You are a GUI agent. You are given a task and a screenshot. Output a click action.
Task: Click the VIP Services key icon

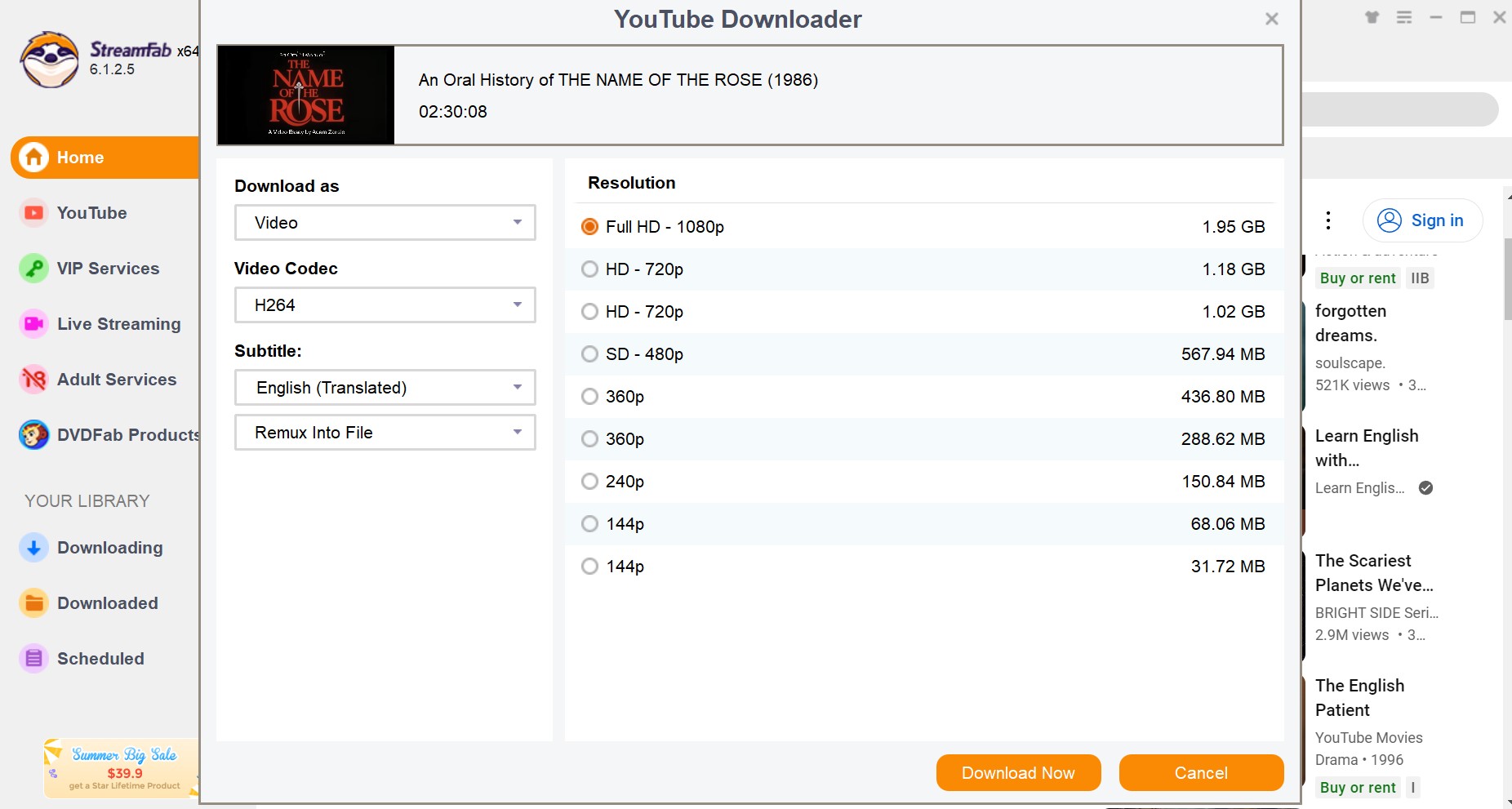click(33, 269)
